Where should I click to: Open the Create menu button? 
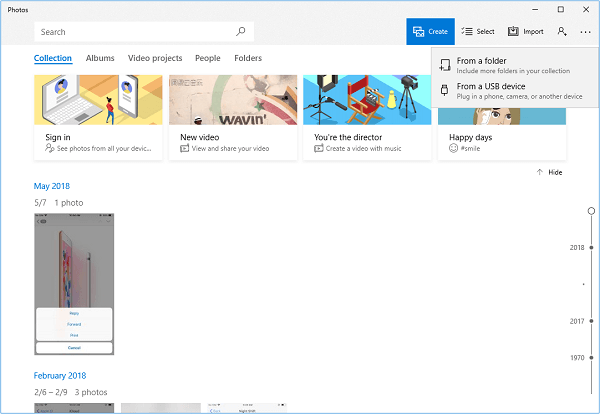coord(430,32)
